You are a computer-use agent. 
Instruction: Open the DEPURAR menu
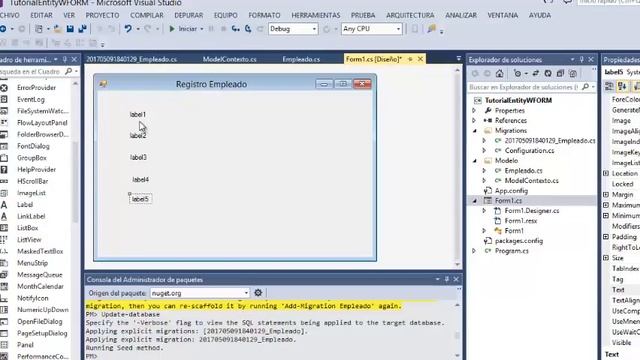[x=189, y=15]
